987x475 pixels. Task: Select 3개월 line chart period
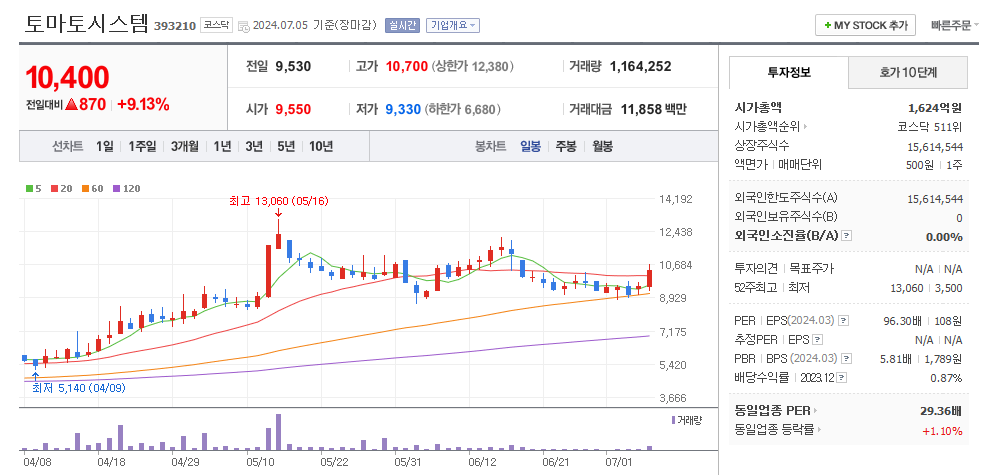pyautogui.click(x=184, y=147)
